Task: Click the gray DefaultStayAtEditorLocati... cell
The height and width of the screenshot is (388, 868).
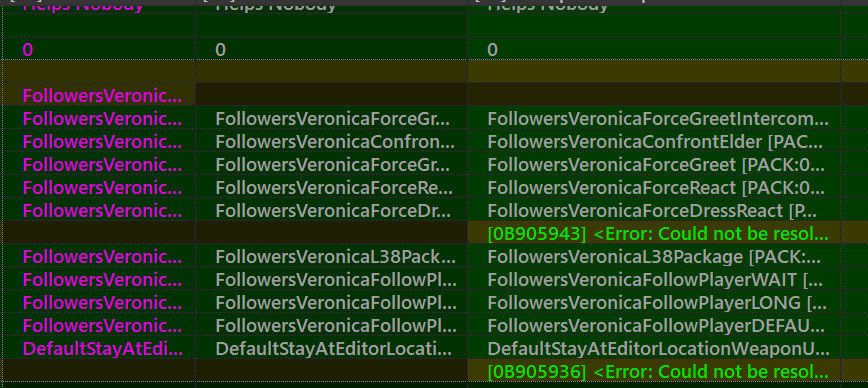Action: point(332,349)
